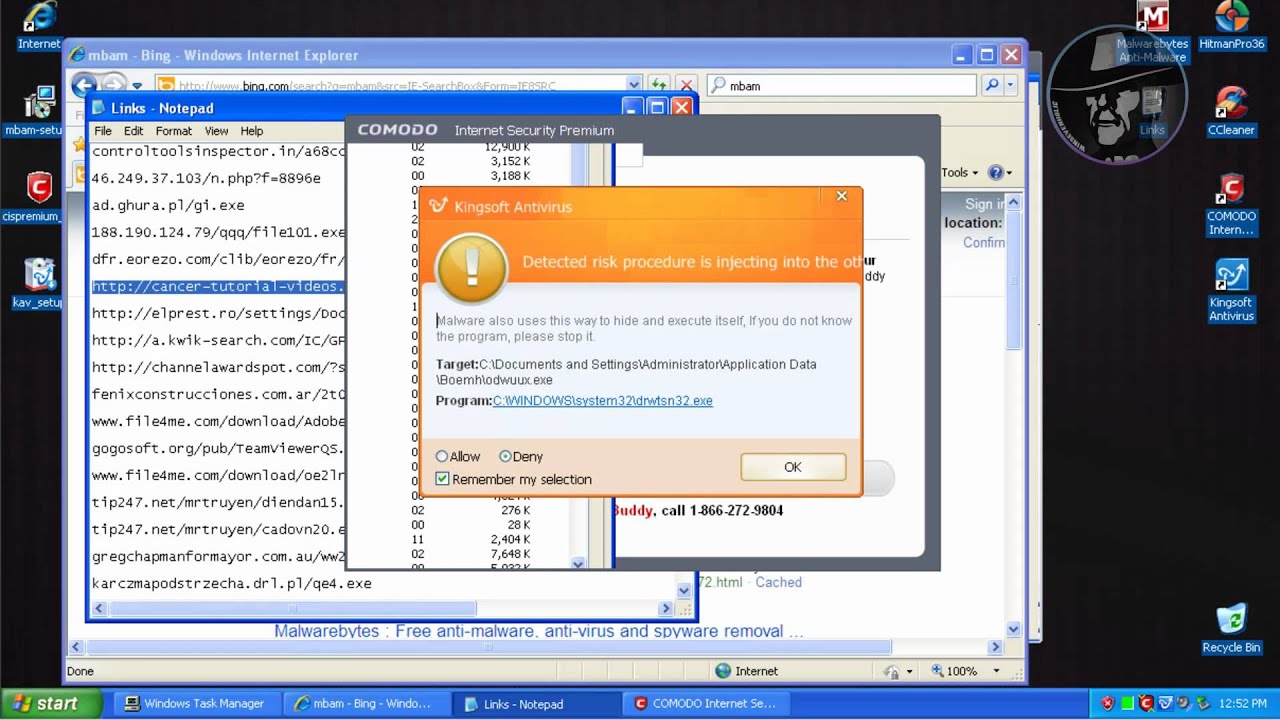Open the Cached link in Bing results
The height and width of the screenshot is (720, 1280).
(x=778, y=582)
